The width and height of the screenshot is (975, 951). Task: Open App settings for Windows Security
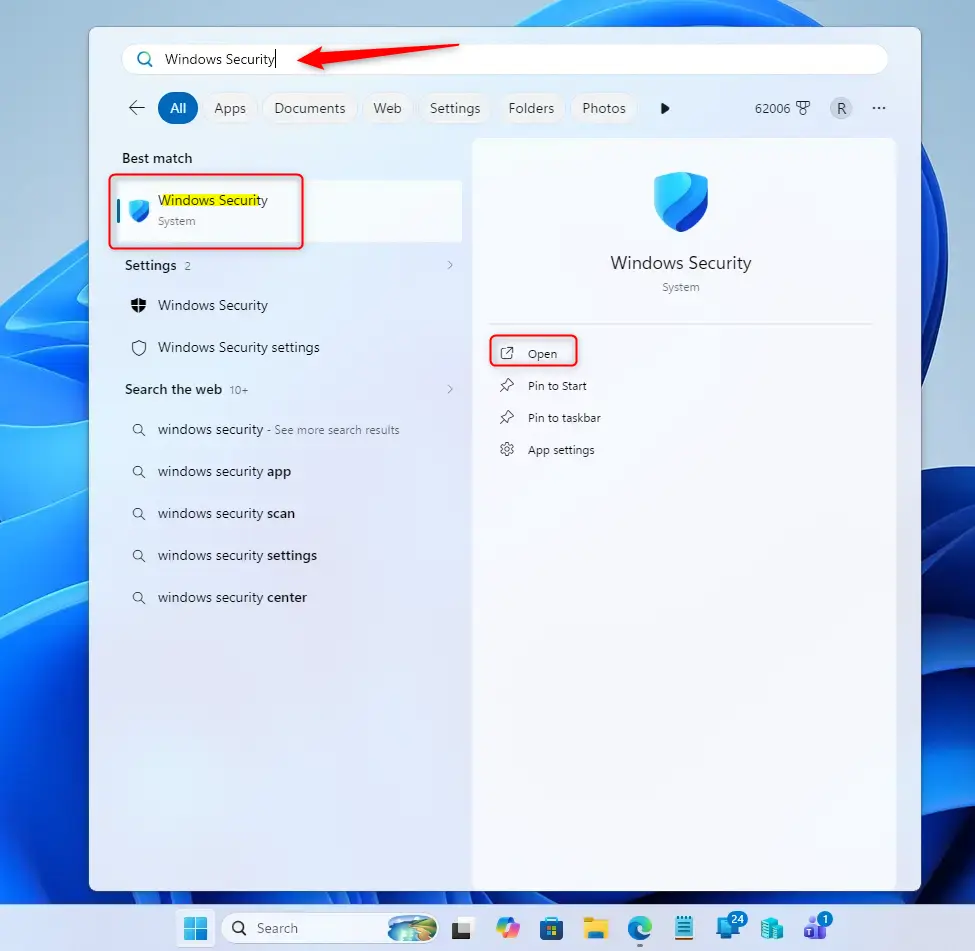tap(547, 450)
